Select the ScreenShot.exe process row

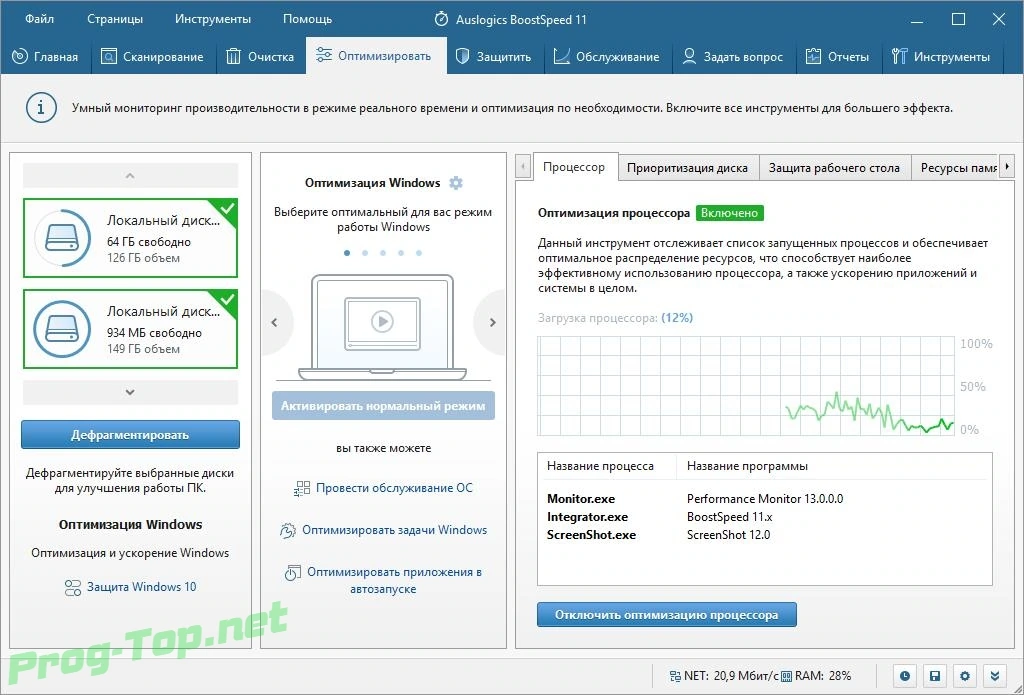point(765,535)
